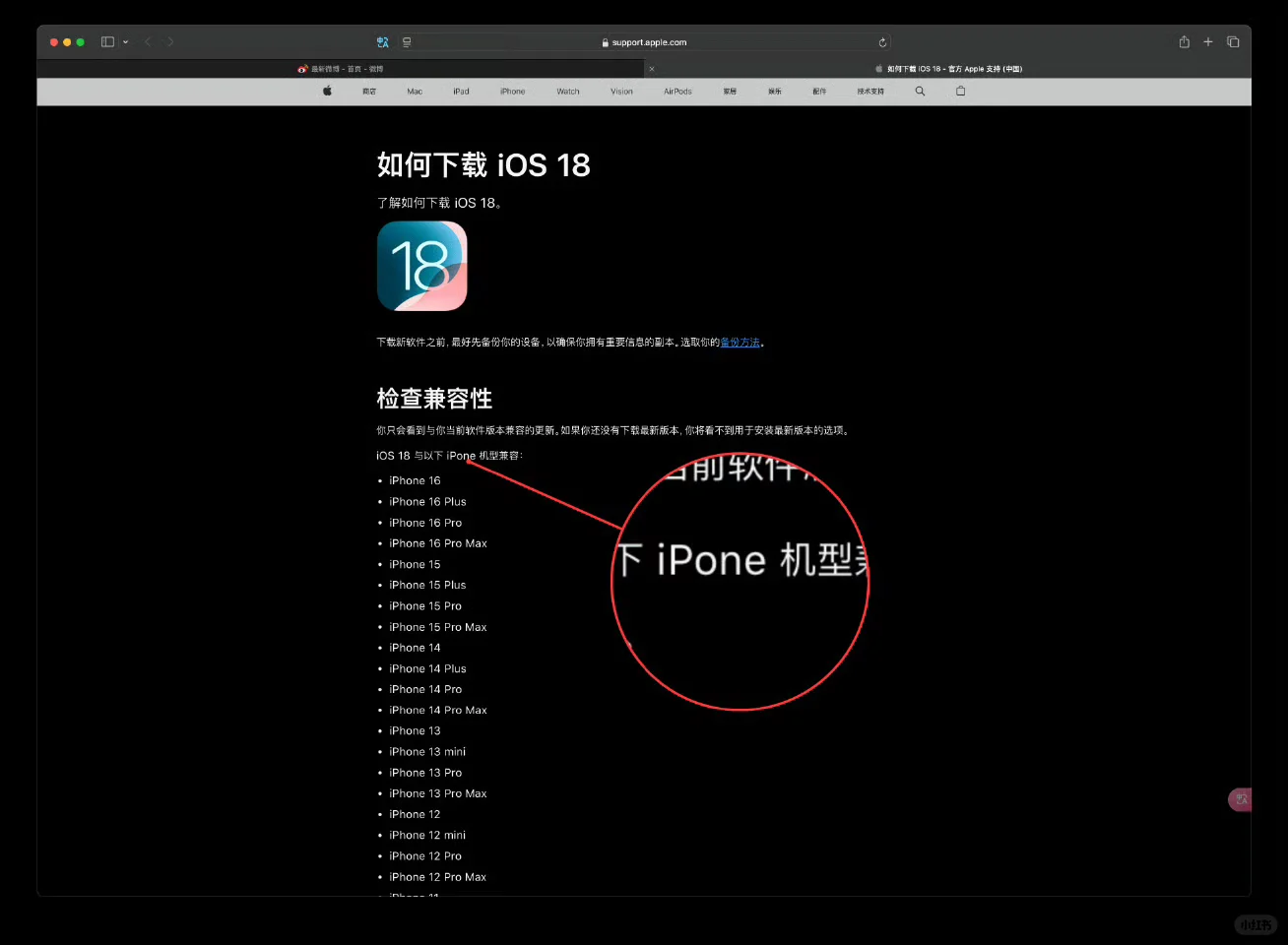Click the "iPhone 12 Pro Max" list item
This screenshot has width=1288, height=945.
pos(438,877)
